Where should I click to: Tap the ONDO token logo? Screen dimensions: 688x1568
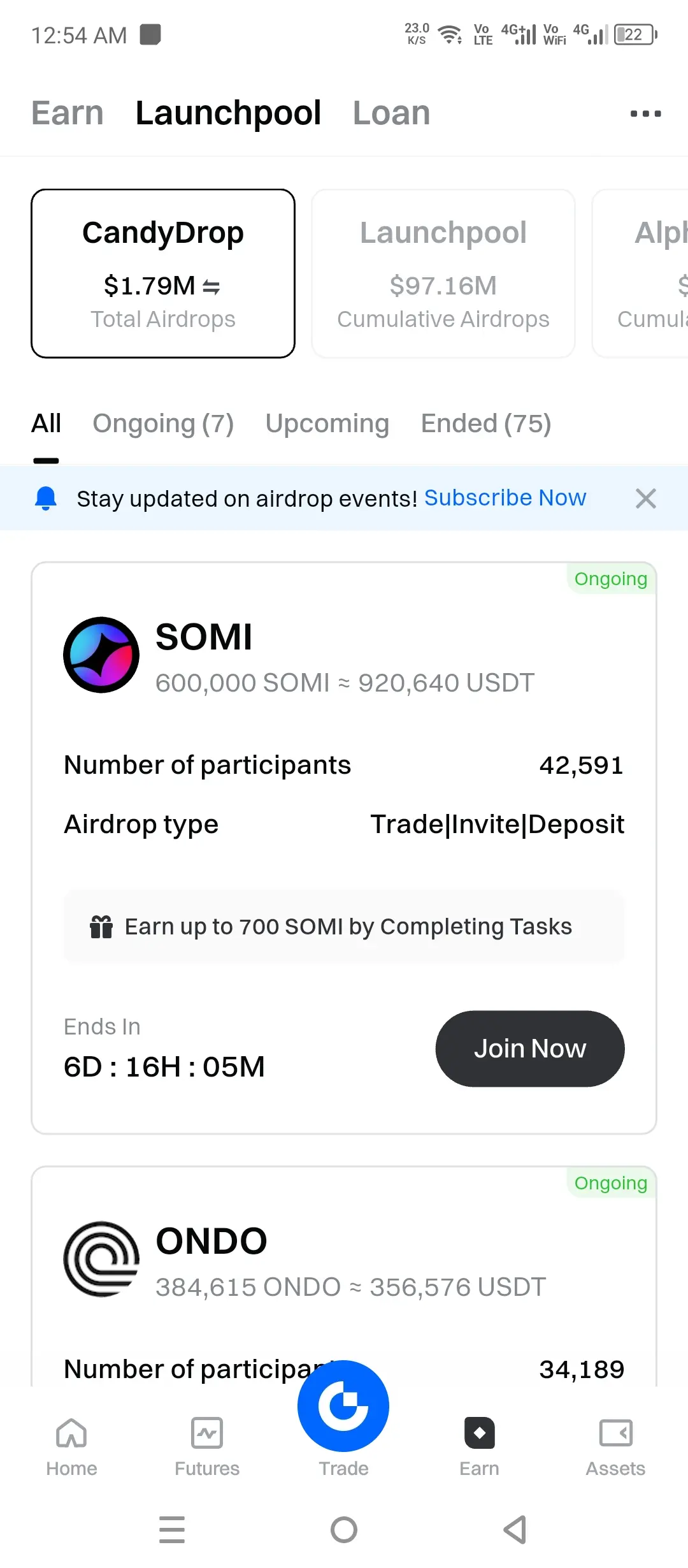pos(101,1259)
